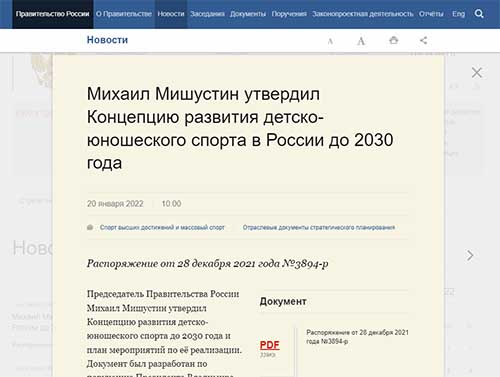Click the Документ sidebar heading
Screen dimensions: 500x377
(283, 301)
